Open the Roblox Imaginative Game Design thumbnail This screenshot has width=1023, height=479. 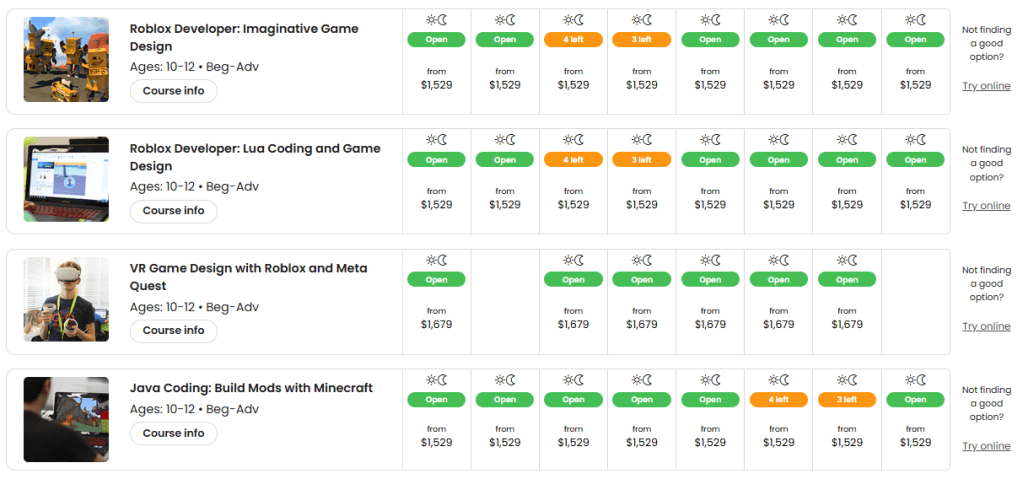click(66, 59)
